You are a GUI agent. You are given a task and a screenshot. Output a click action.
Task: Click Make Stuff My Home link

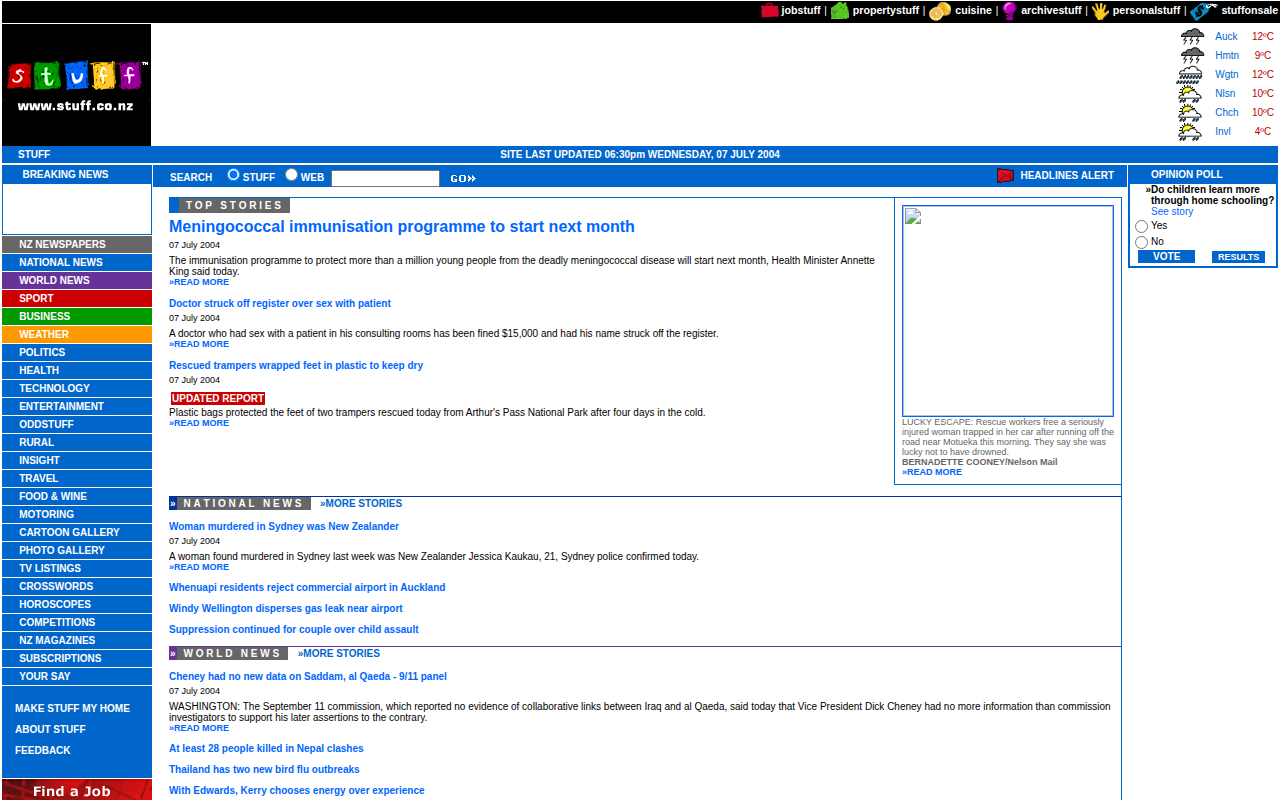click(72, 709)
